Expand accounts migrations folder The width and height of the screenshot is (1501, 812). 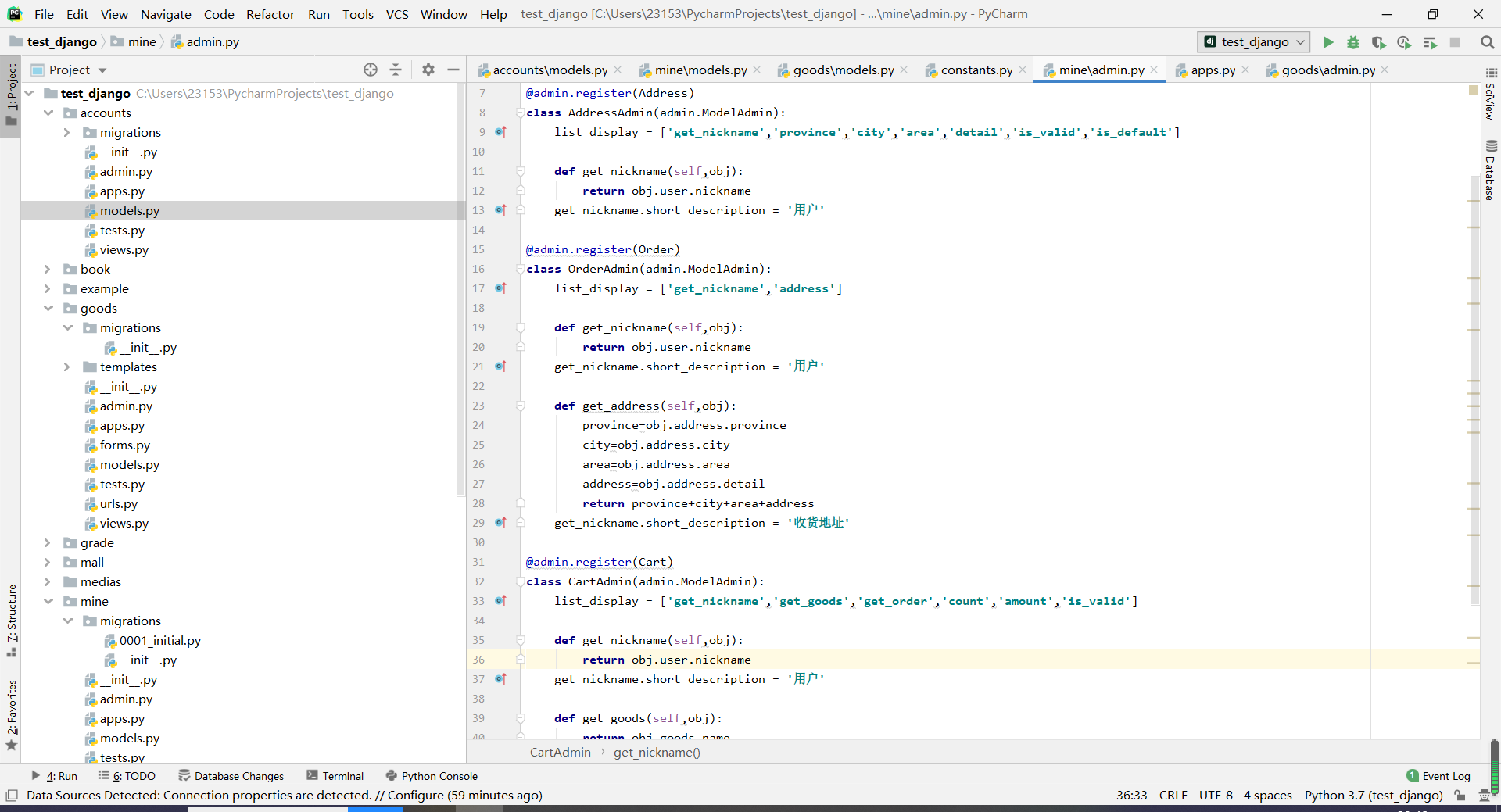pyautogui.click(x=67, y=132)
